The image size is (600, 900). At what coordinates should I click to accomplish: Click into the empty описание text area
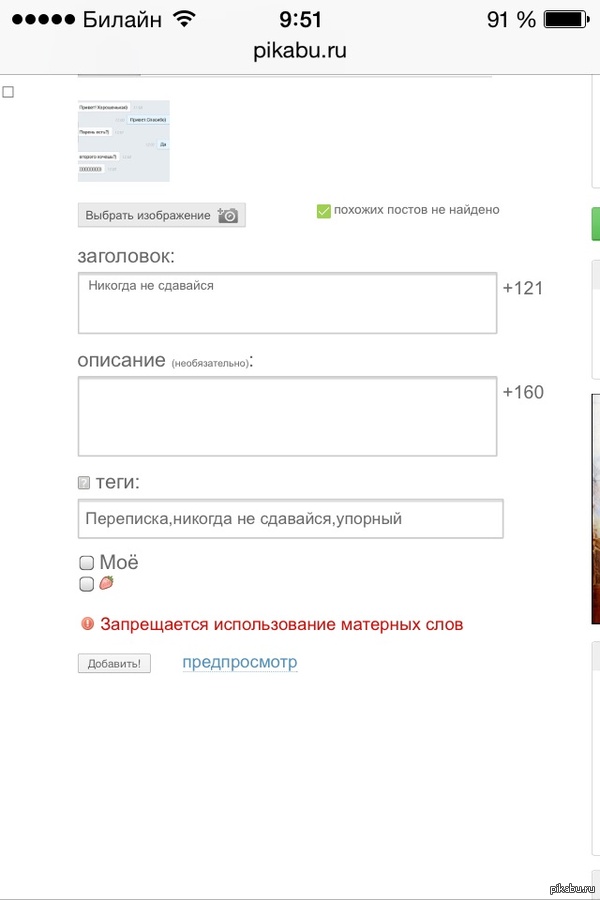click(287, 416)
